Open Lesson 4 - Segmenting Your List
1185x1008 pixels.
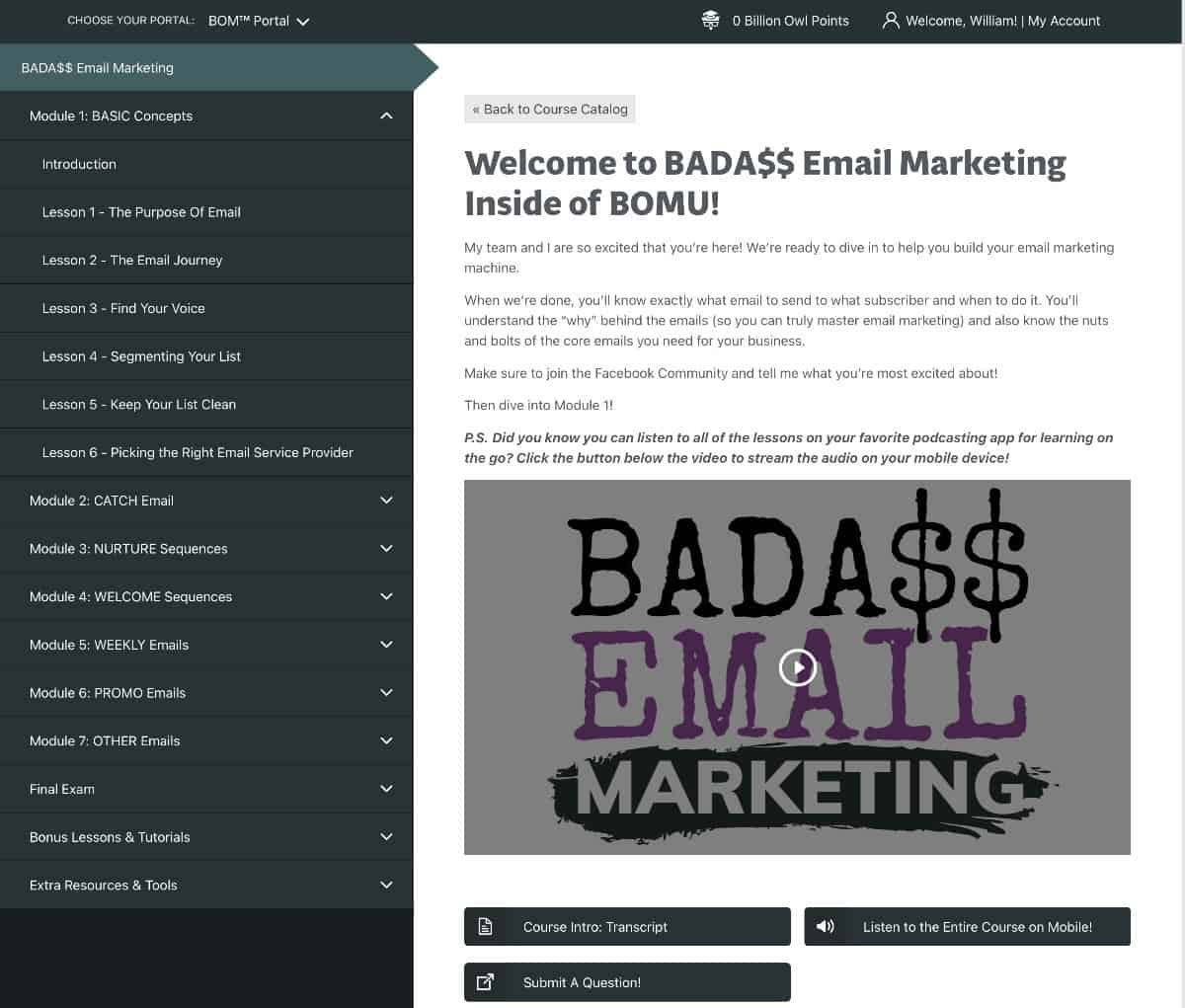point(206,356)
